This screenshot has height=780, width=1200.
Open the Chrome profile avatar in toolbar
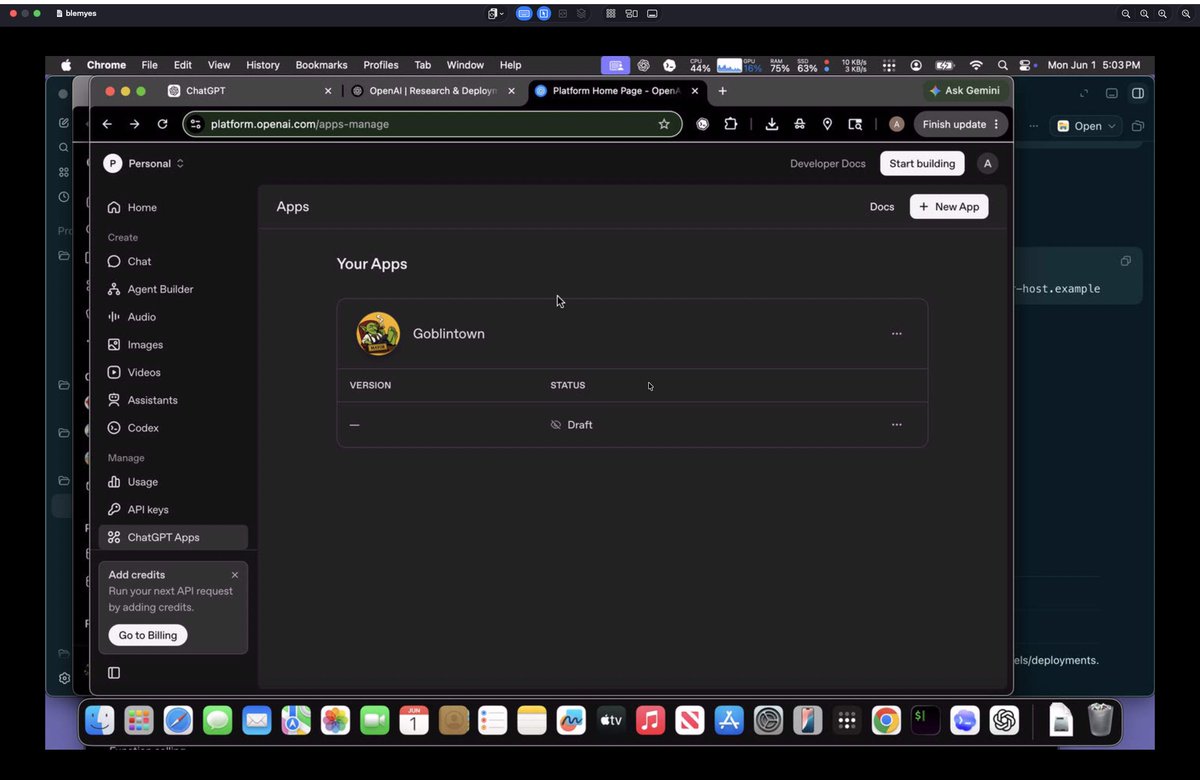click(x=897, y=124)
